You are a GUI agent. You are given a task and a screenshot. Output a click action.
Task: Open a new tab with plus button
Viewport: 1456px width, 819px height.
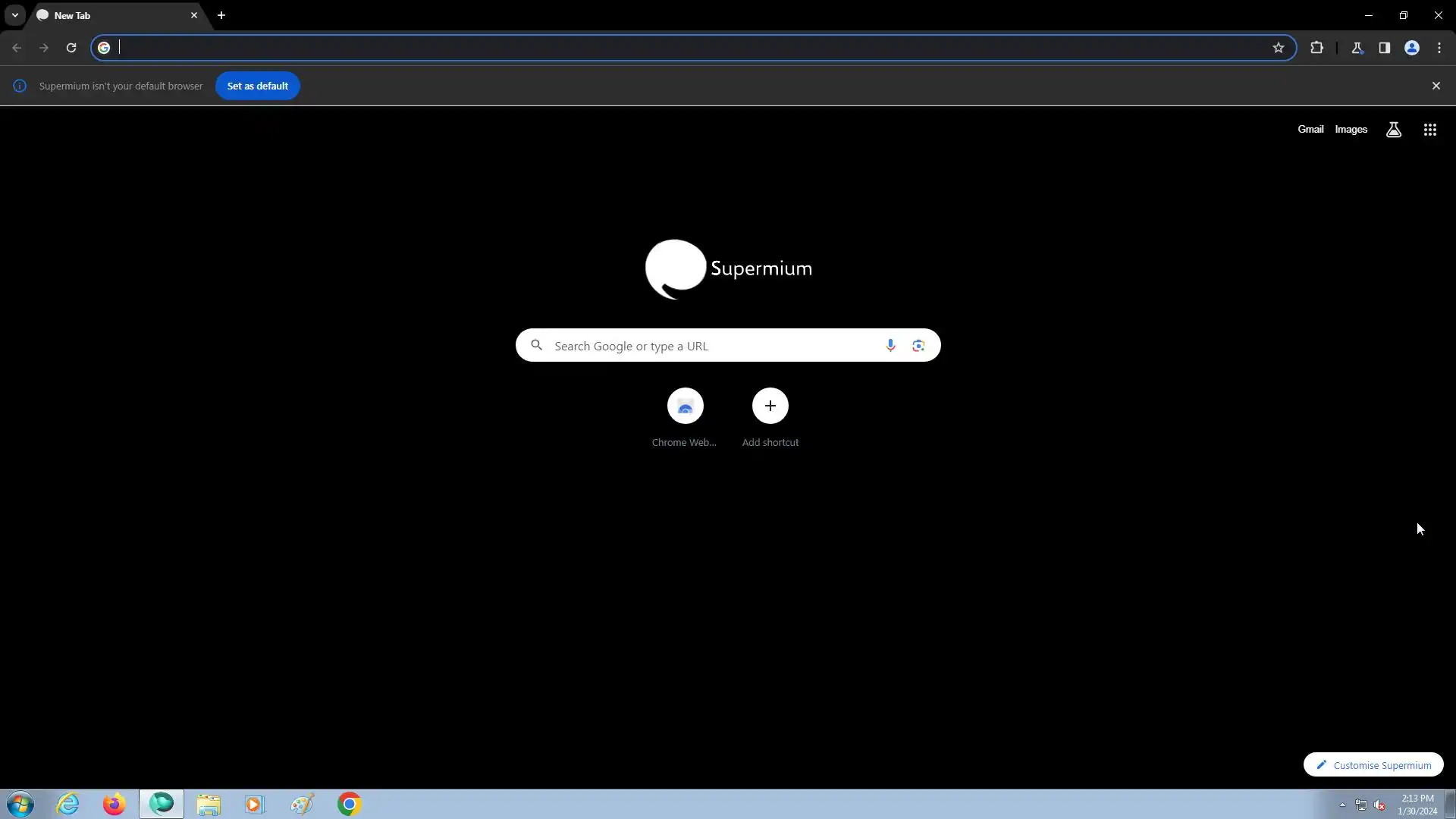221,15
